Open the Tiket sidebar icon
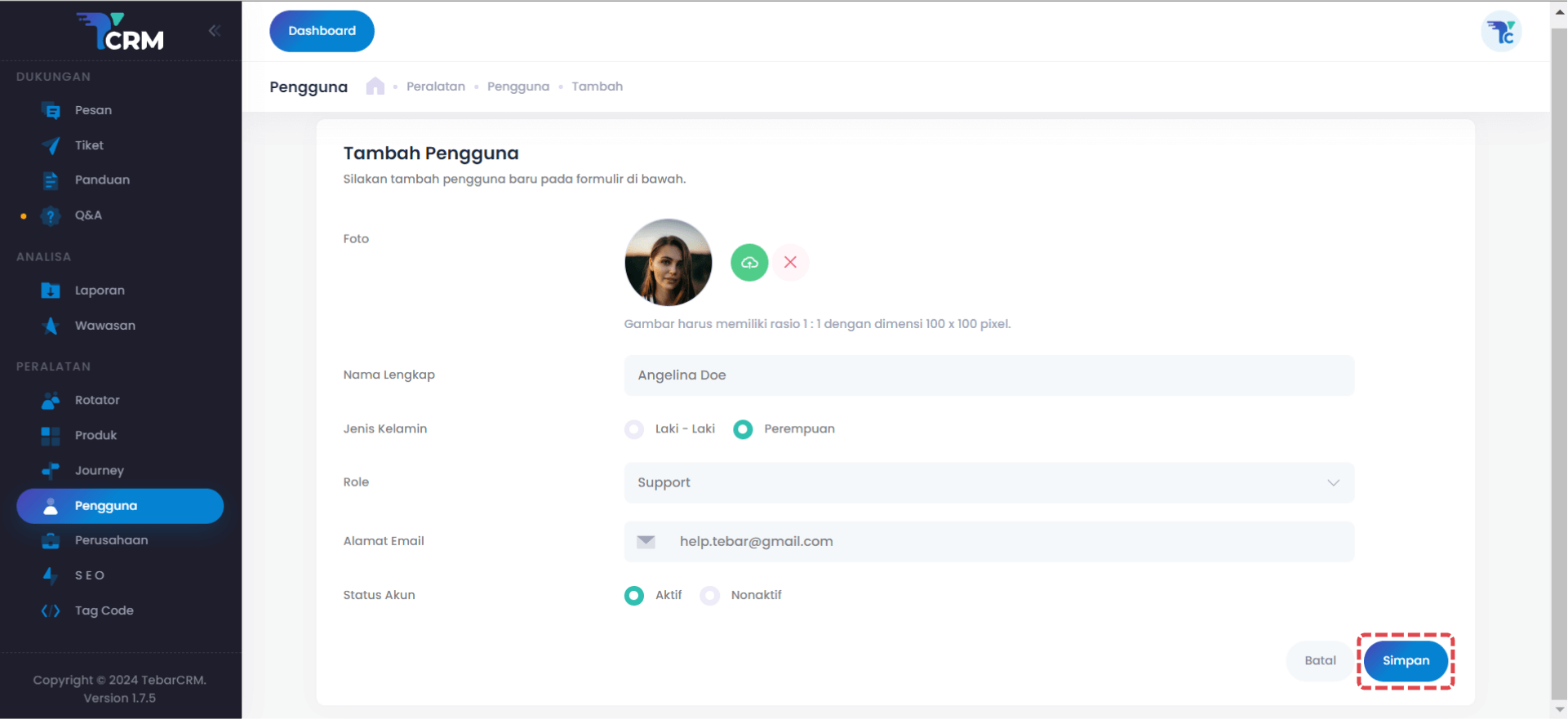 pyautogui.click(x=51, y=145)
